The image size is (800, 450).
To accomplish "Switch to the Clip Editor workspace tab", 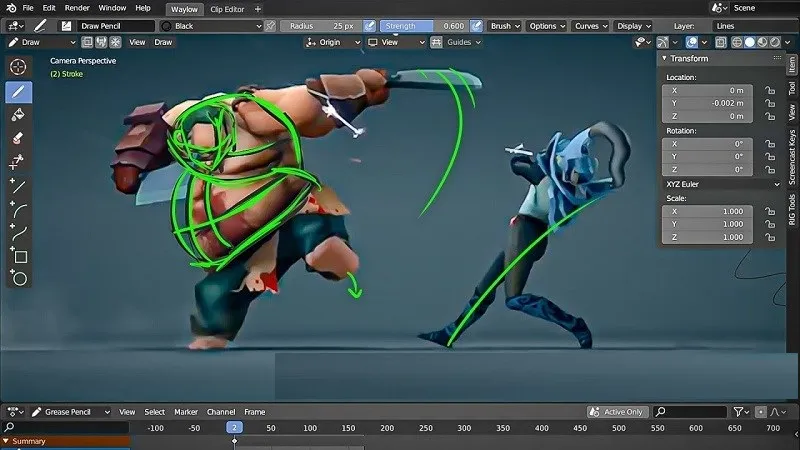I will pos(227,9).
